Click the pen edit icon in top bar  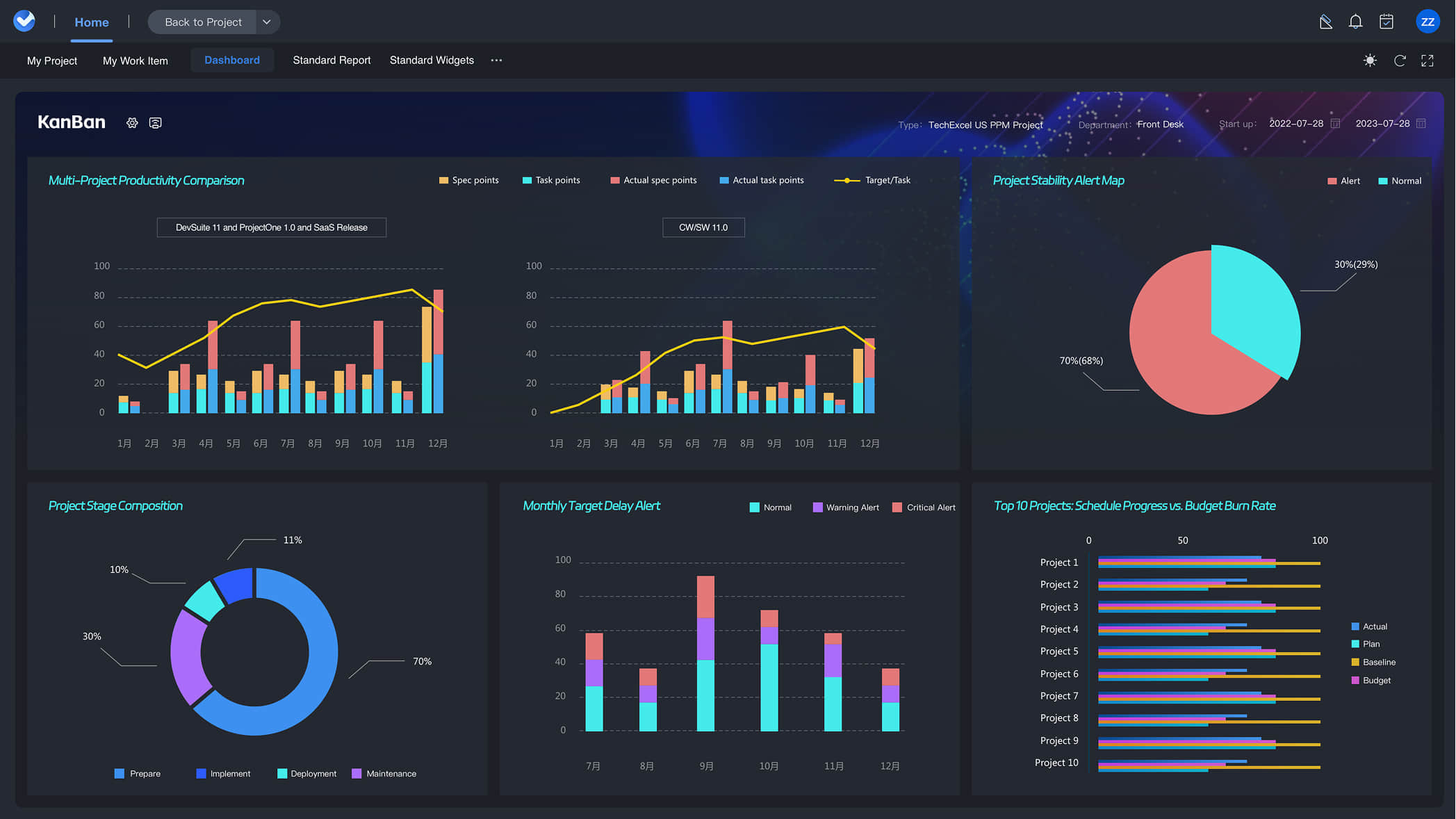[1325, 22]
